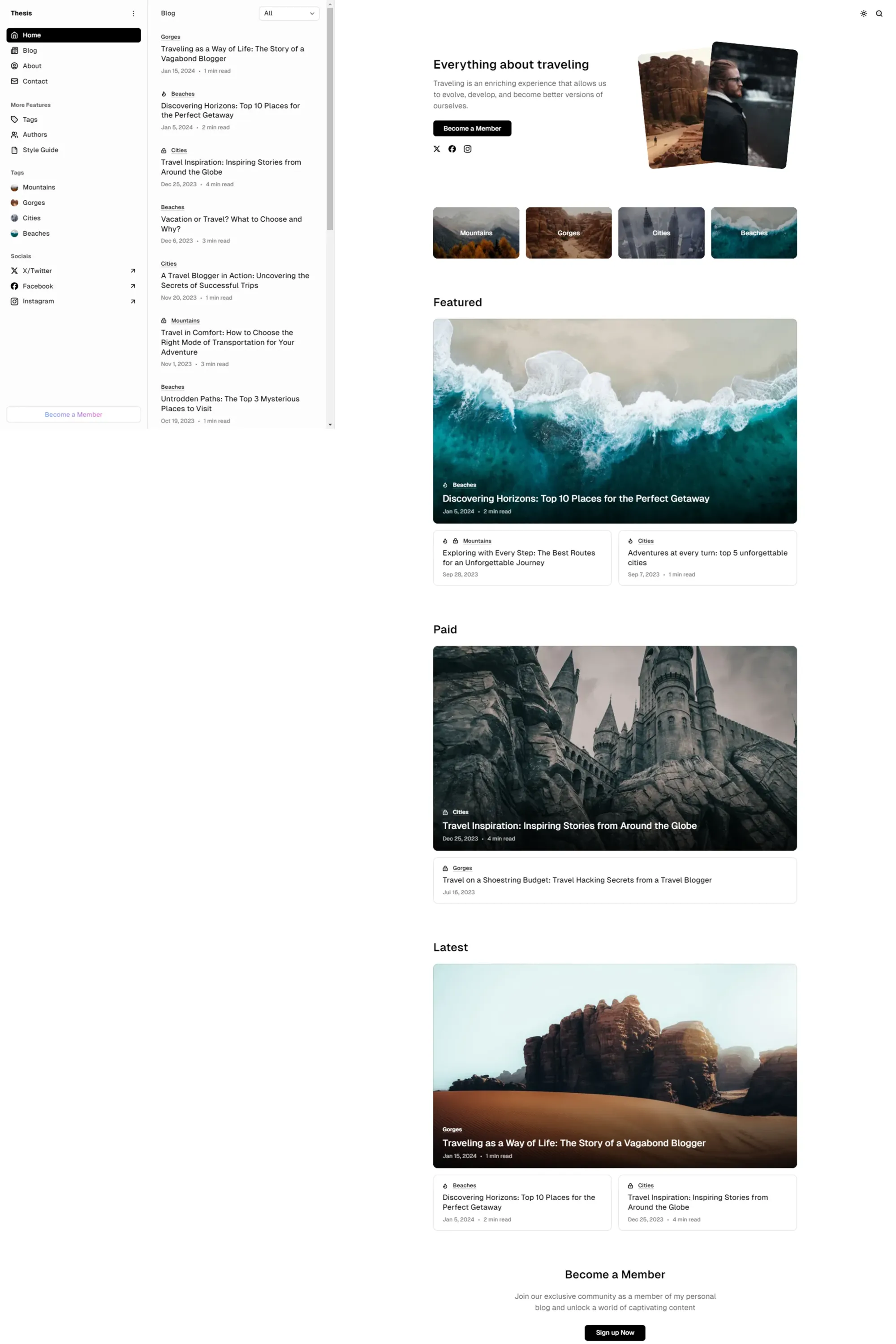Click the 'Become a Member' button

[471, 128]
